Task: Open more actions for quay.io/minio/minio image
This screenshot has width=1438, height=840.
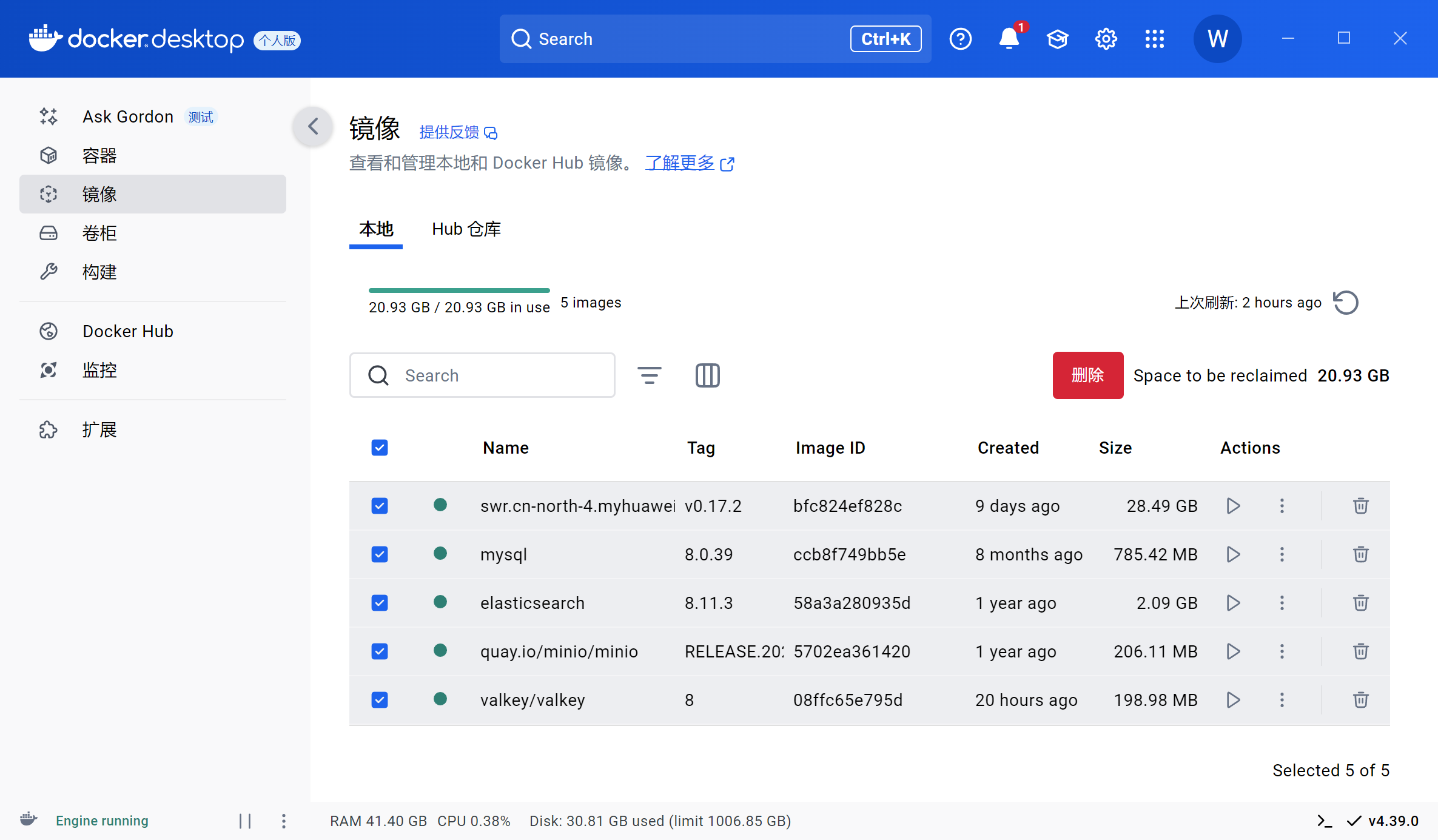Action: coord(1282,651)
